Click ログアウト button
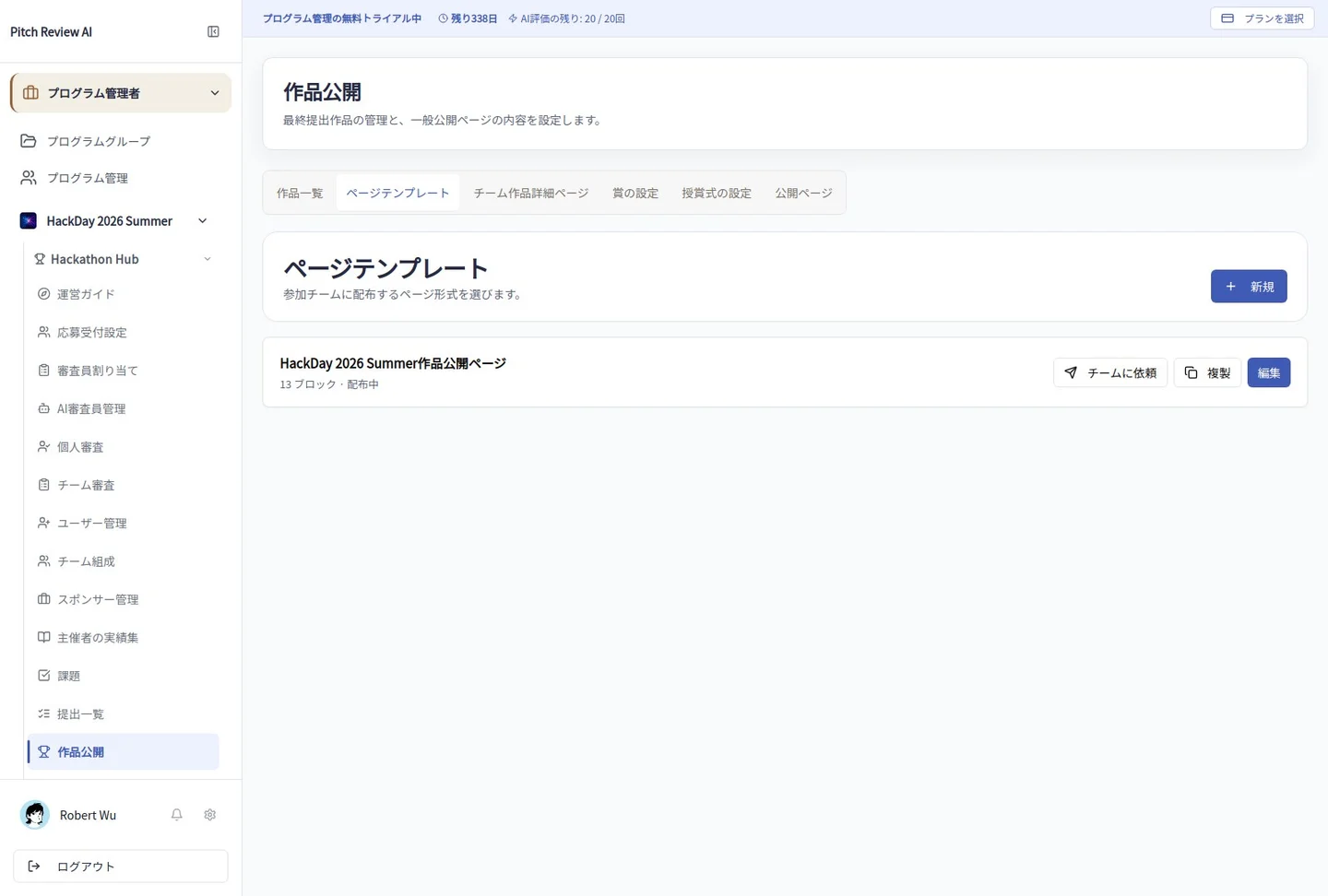The width and height of the screenshot is (1328, 896). [x=121, y=867]
